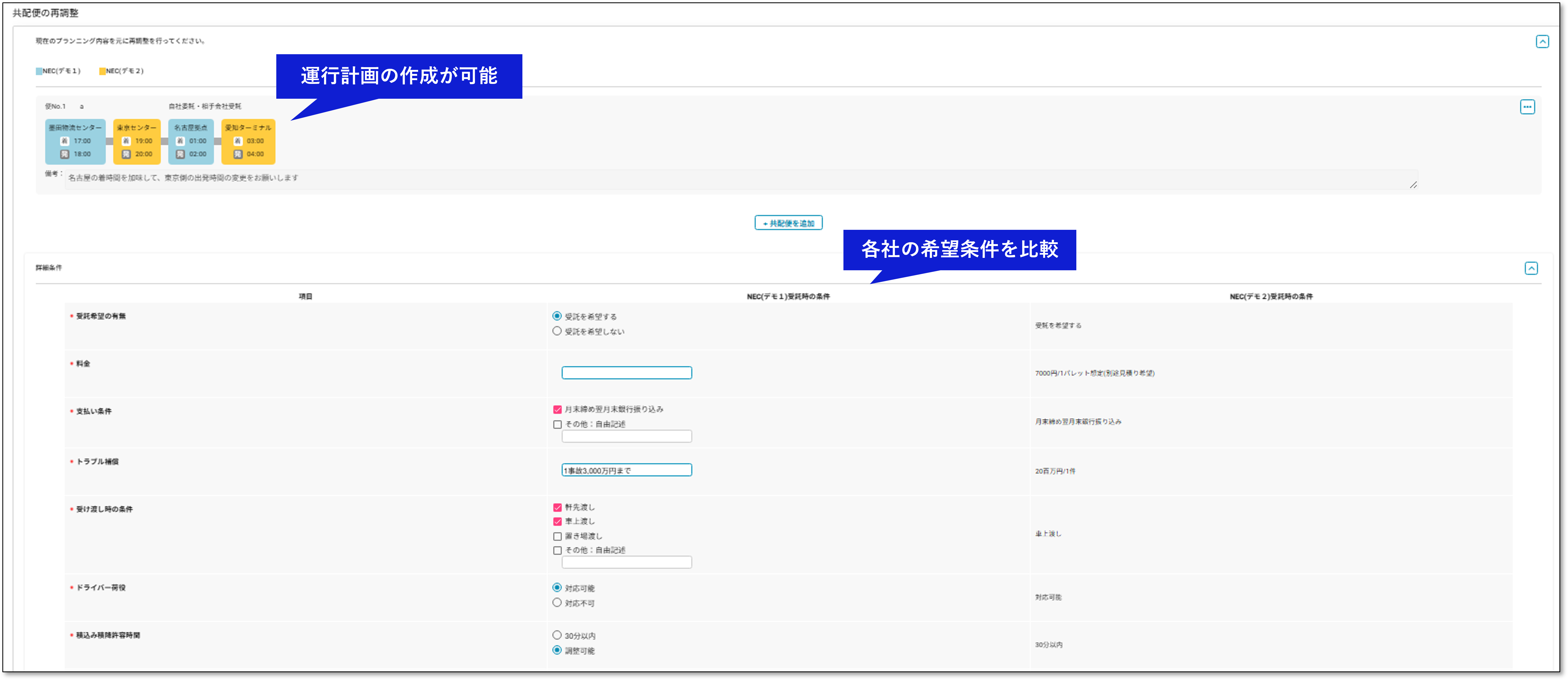The image size is (1568, 680).
Task: Click the トラブル補償 text field
Action: [626, 470]
